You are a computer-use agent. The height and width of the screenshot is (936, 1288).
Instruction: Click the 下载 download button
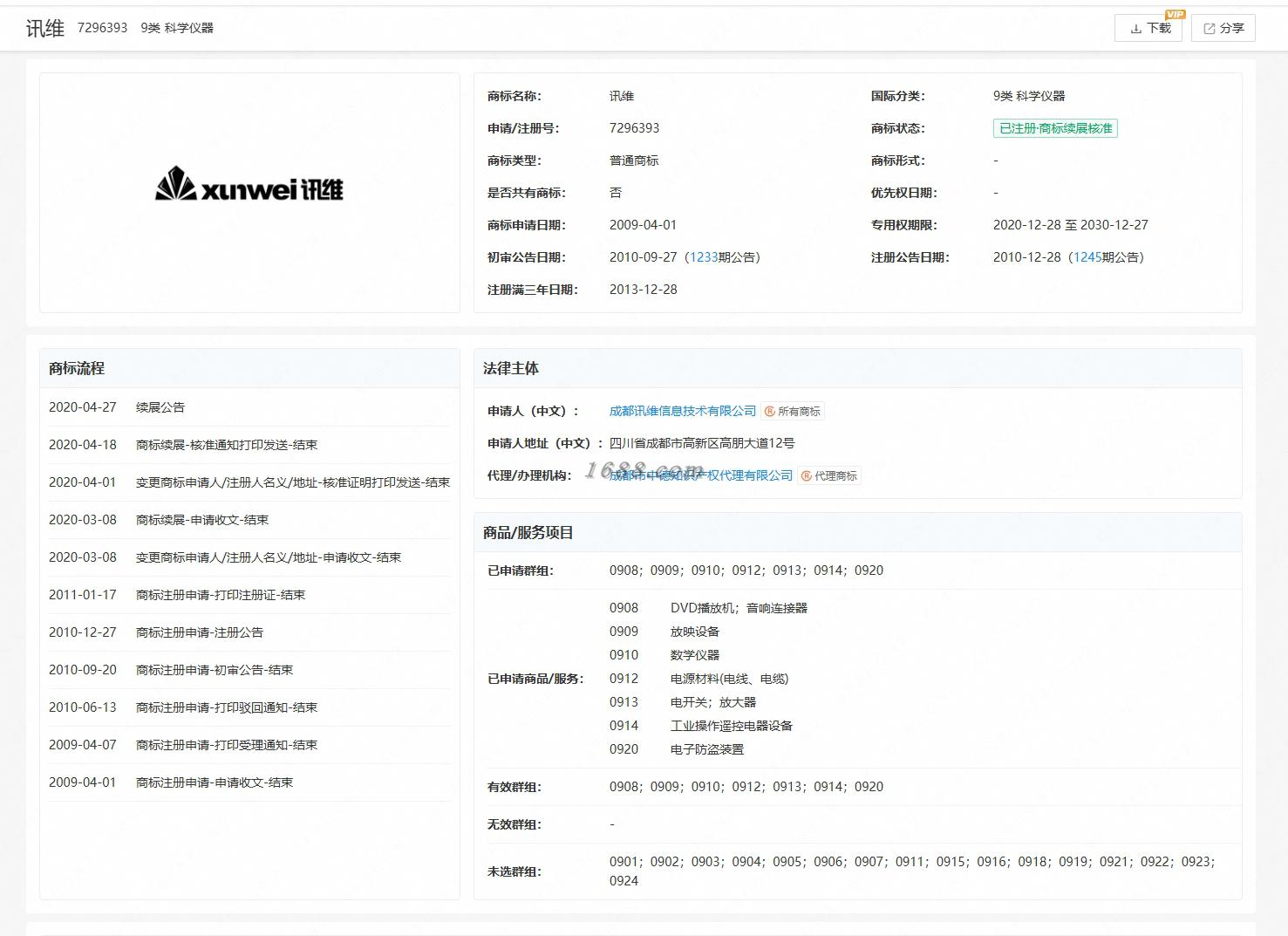coord(1148,28)
